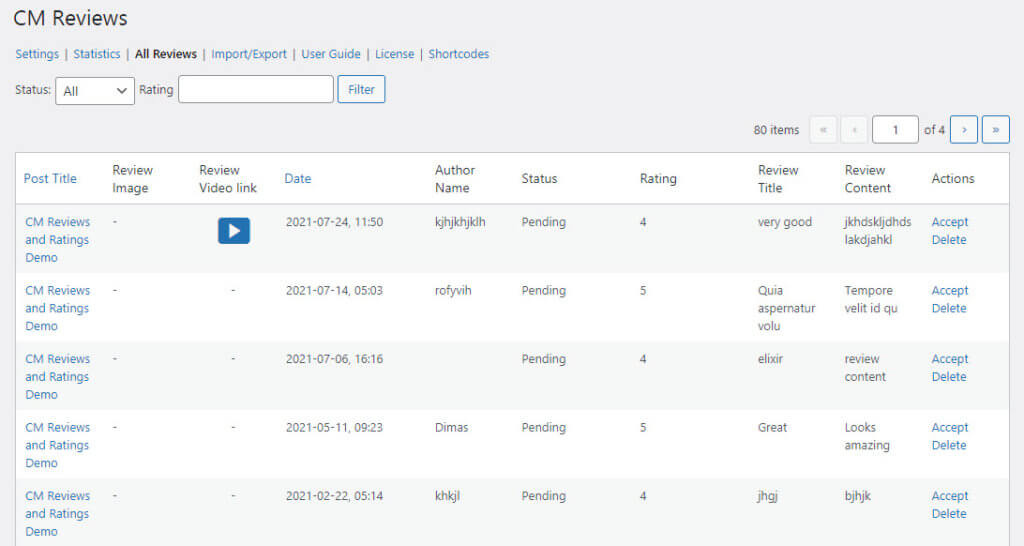Screen dimensions: 1024x546
Task: Click the Filter button
Action: pos(361,89)
